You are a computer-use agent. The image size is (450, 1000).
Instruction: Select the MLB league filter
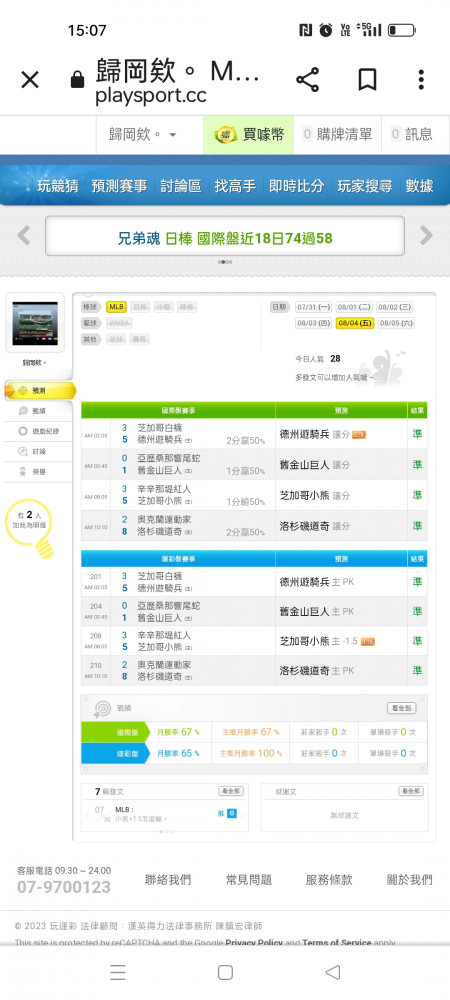pyautogui.click(x=117, y=307)
